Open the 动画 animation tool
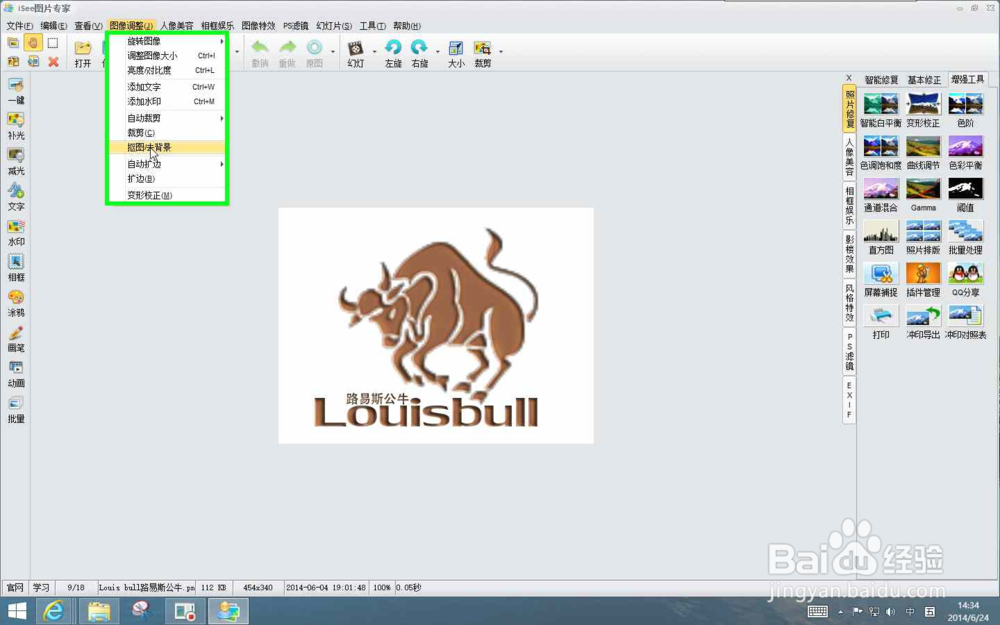This screenshot has height=625, width=1000. [x=16, y=374]
